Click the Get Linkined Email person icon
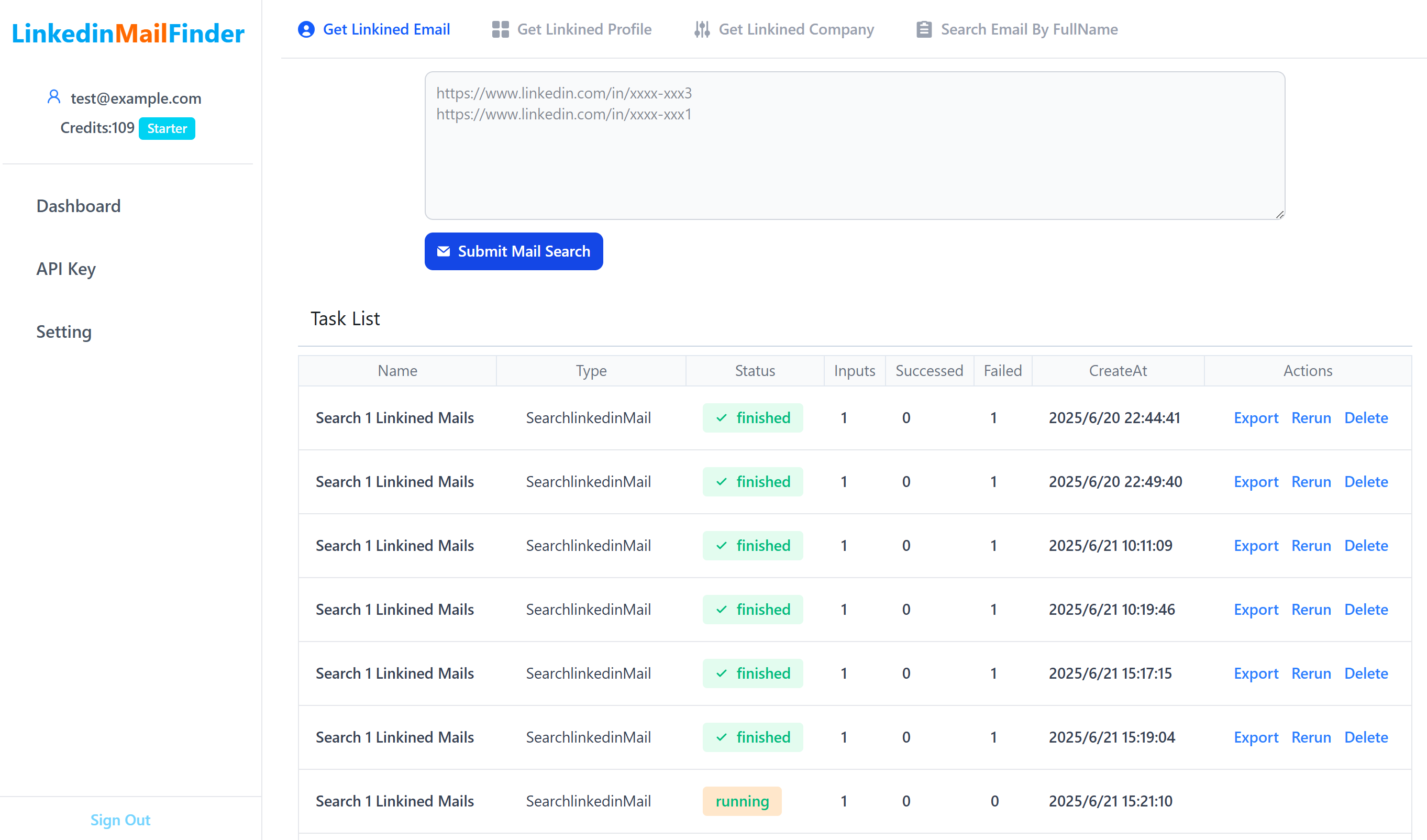 (x=306, y=29)
